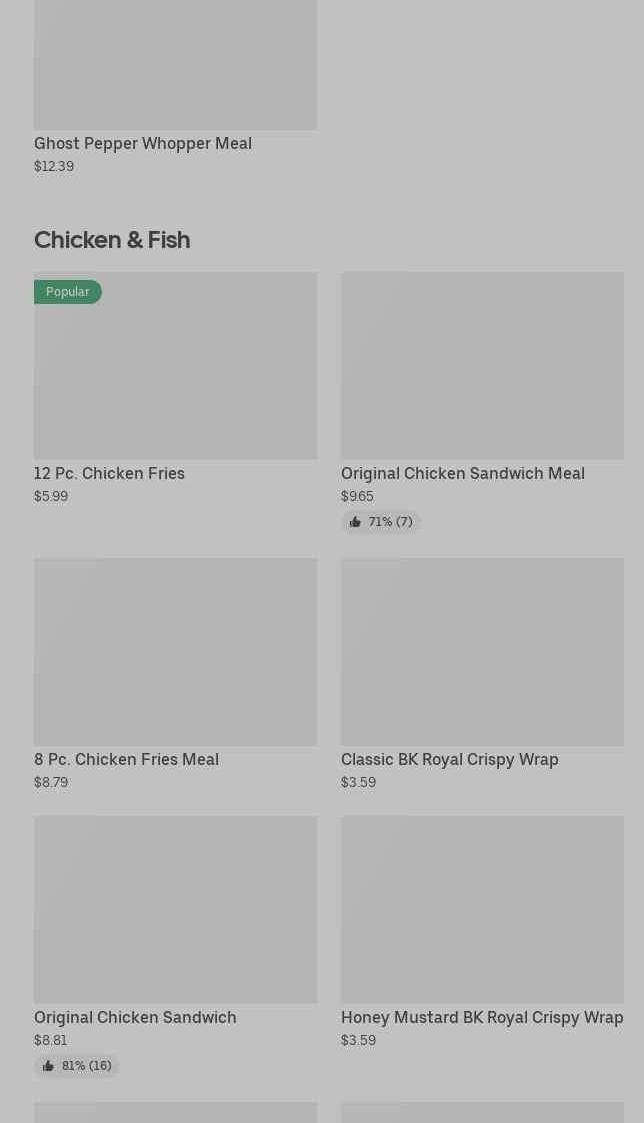The width and height of the screenshot is (644, 1123).
Task: Open the 12 Pc. Chicken Fries image
Action: 176,365
